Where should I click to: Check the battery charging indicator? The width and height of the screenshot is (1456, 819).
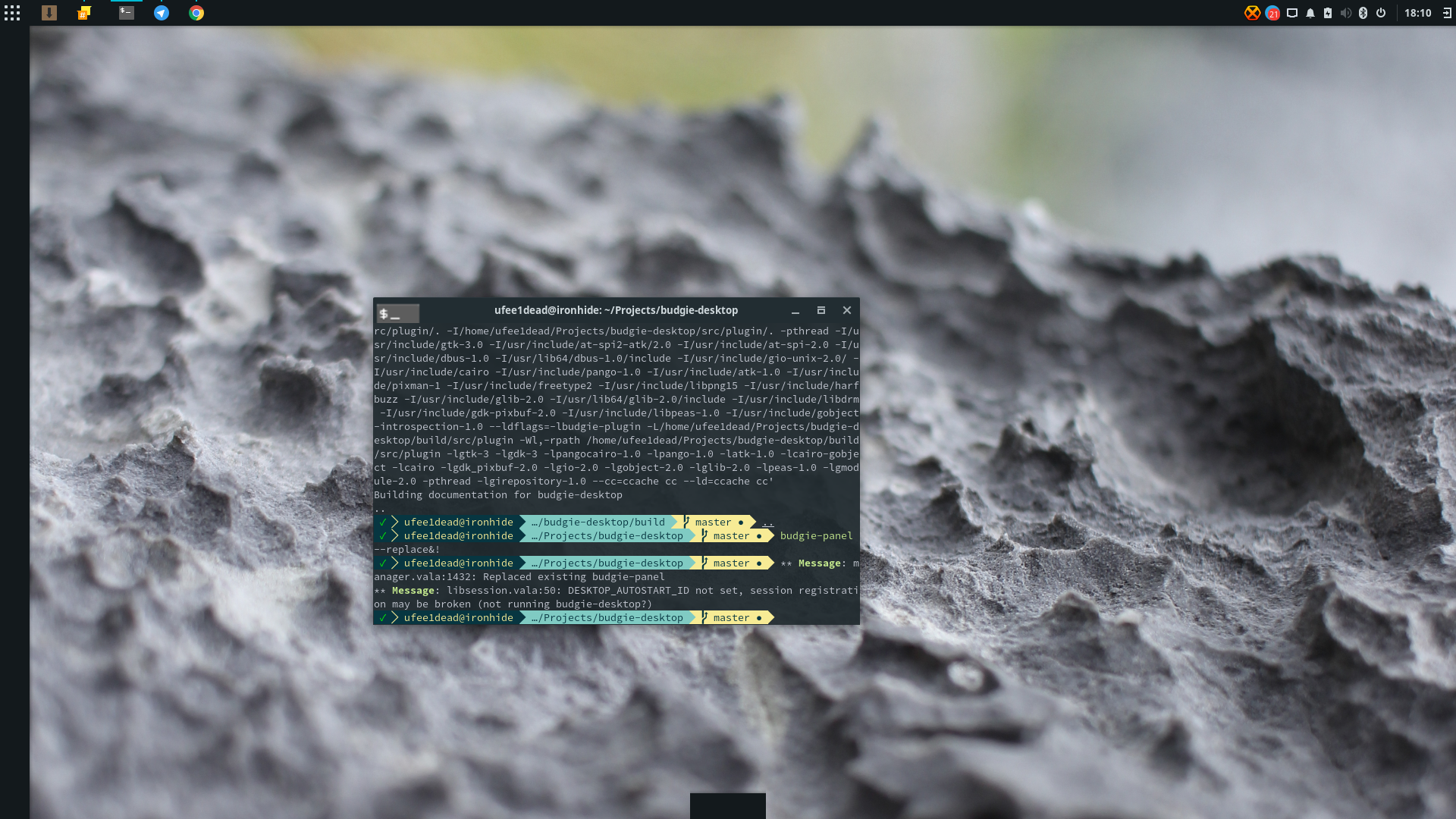pyautogui.click(x=1328, y=13)
